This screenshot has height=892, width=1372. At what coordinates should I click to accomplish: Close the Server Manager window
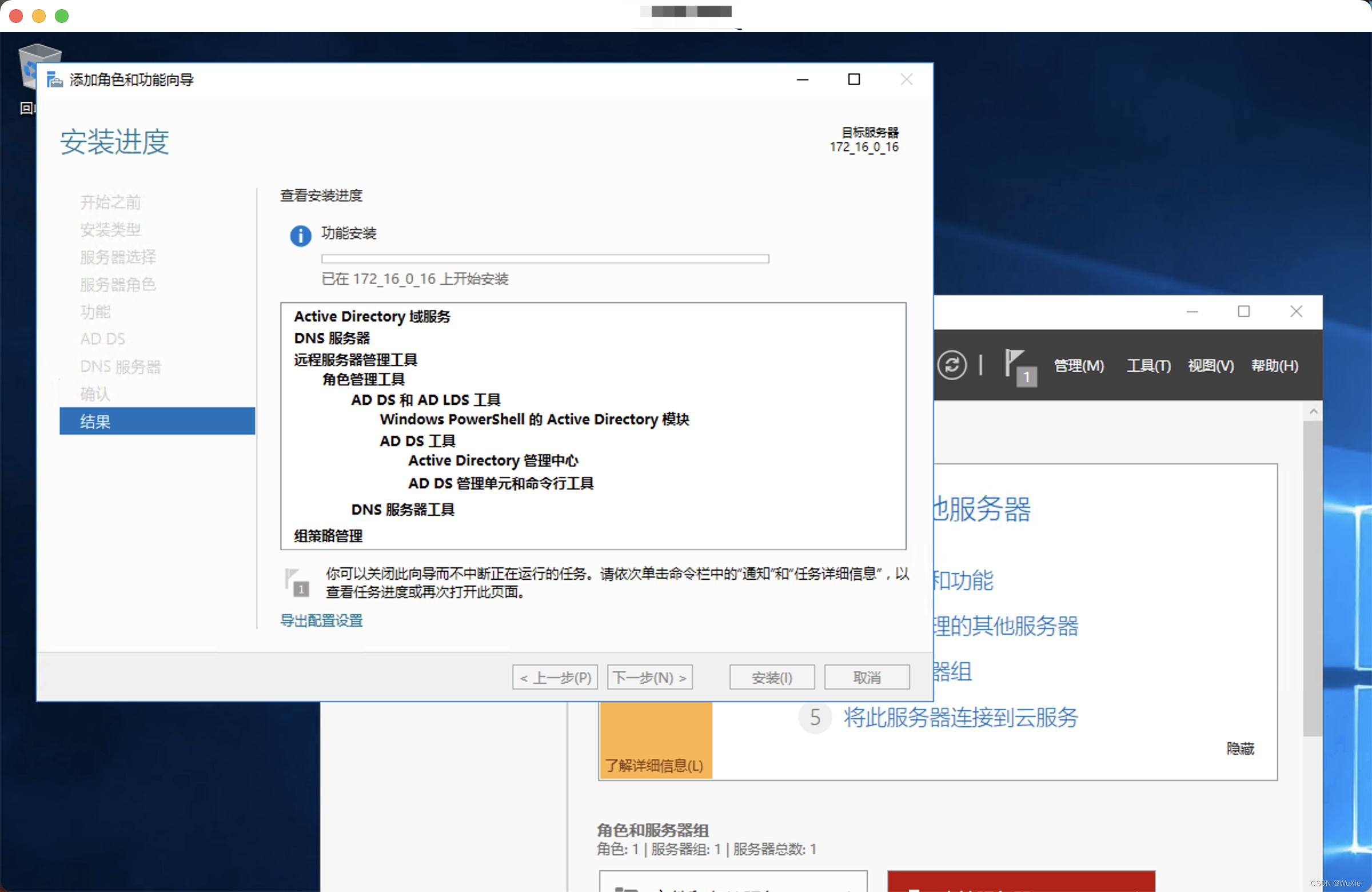coord(1296,312)
